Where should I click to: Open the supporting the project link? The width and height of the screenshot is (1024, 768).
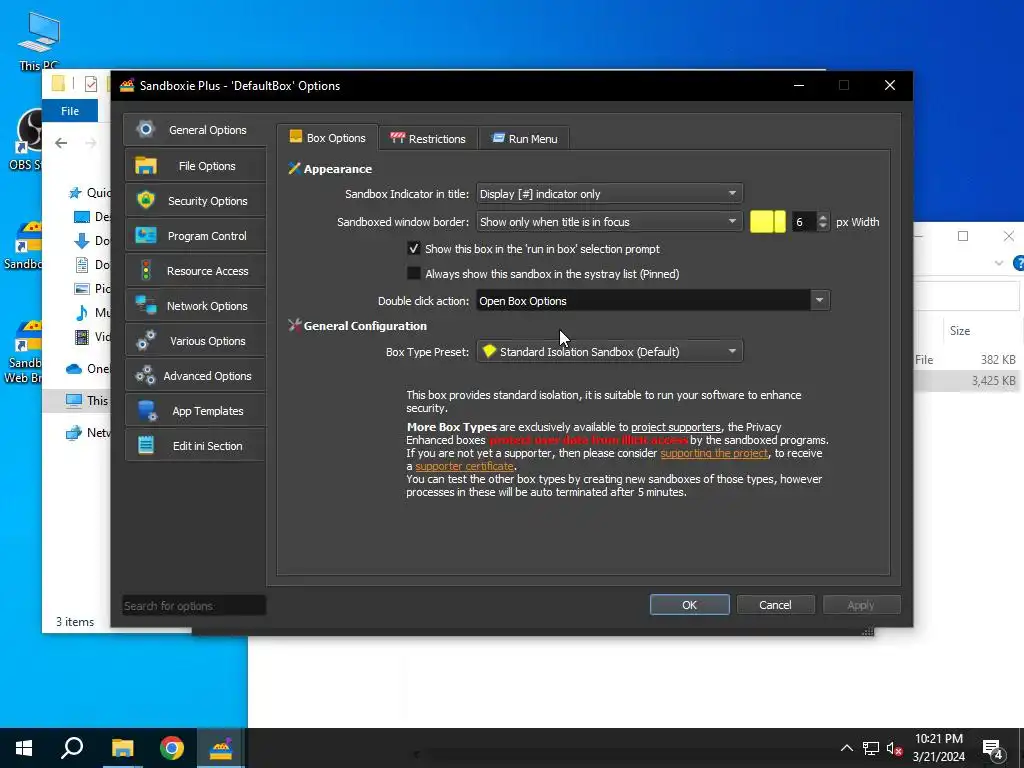[714, 453]
